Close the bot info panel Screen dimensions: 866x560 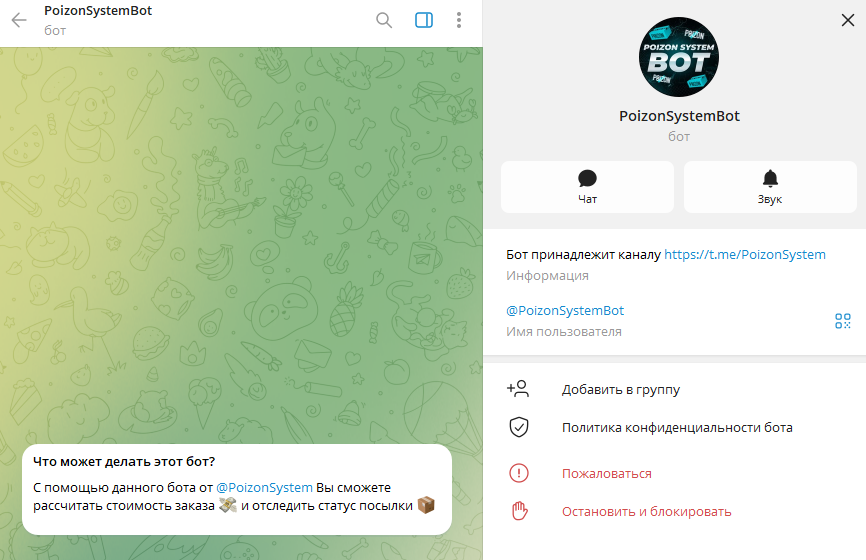[847, 20]
